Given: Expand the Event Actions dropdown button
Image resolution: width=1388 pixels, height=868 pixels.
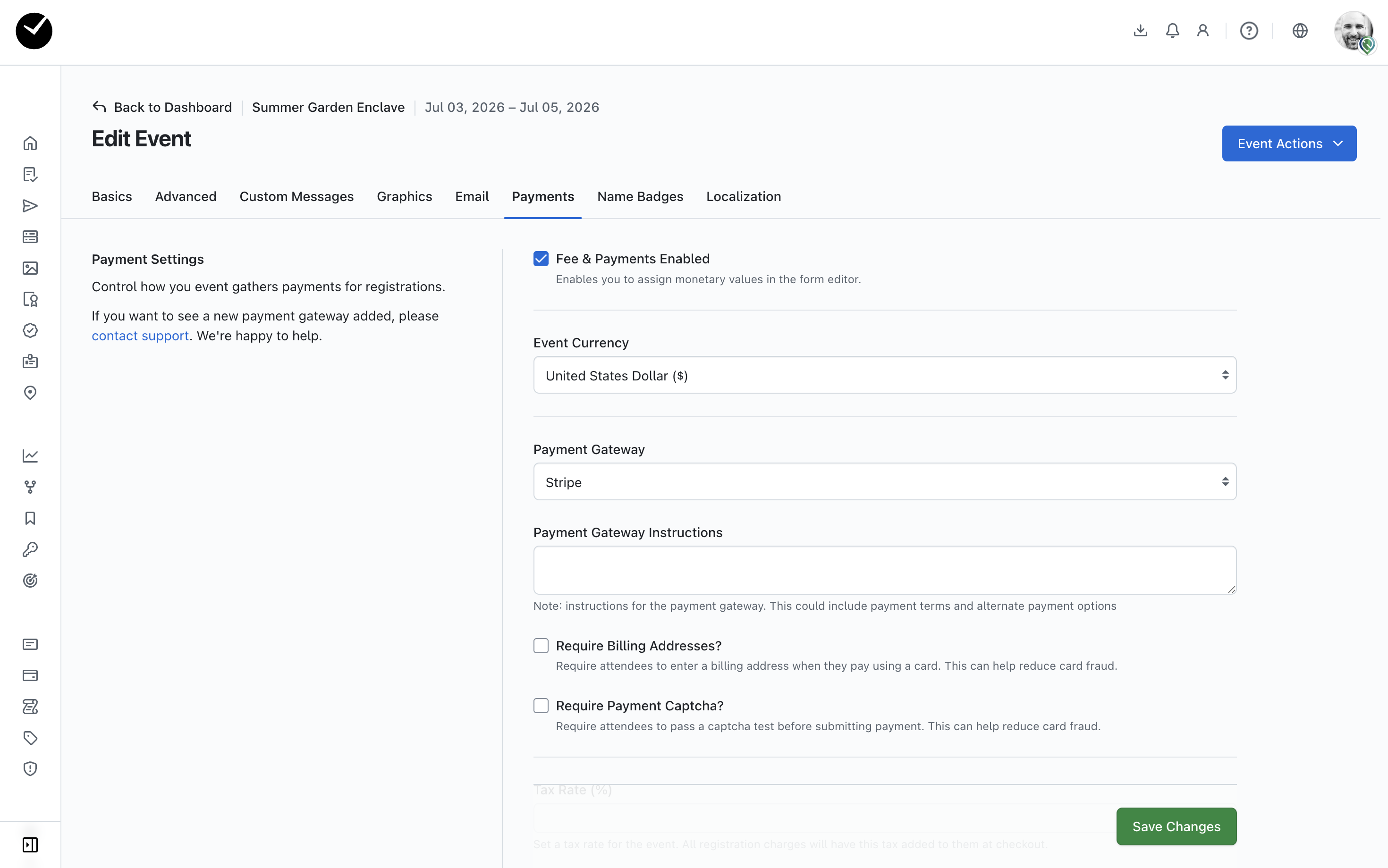Looking at the screenshot, I should pyautogui.click(x=1289, y=143).
